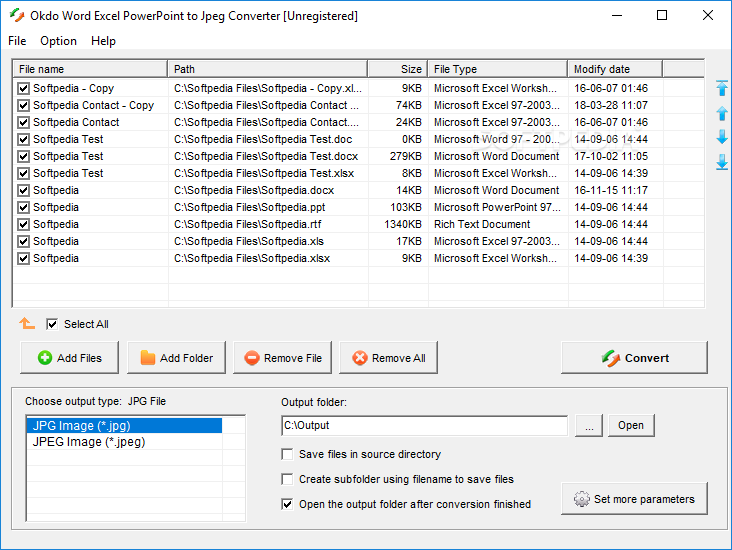Click the modify date 16-11-15 11:17
This screenshot has height=550, width=732.
[x=611, y=190]
